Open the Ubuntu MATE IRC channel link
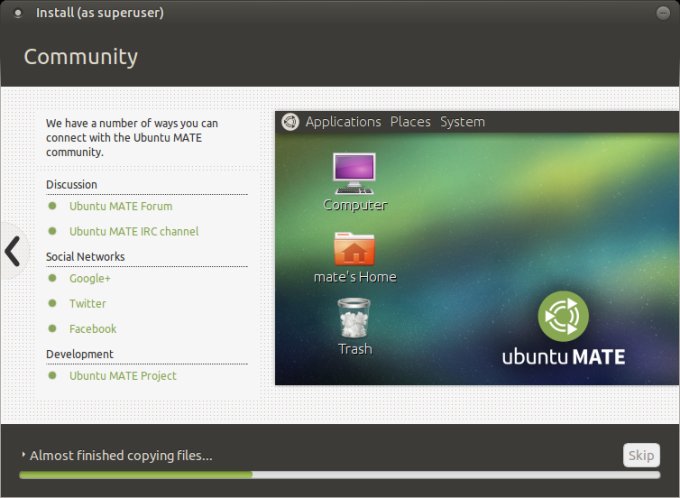This screenshot has width=680, height=498. (x=134, y=231)
